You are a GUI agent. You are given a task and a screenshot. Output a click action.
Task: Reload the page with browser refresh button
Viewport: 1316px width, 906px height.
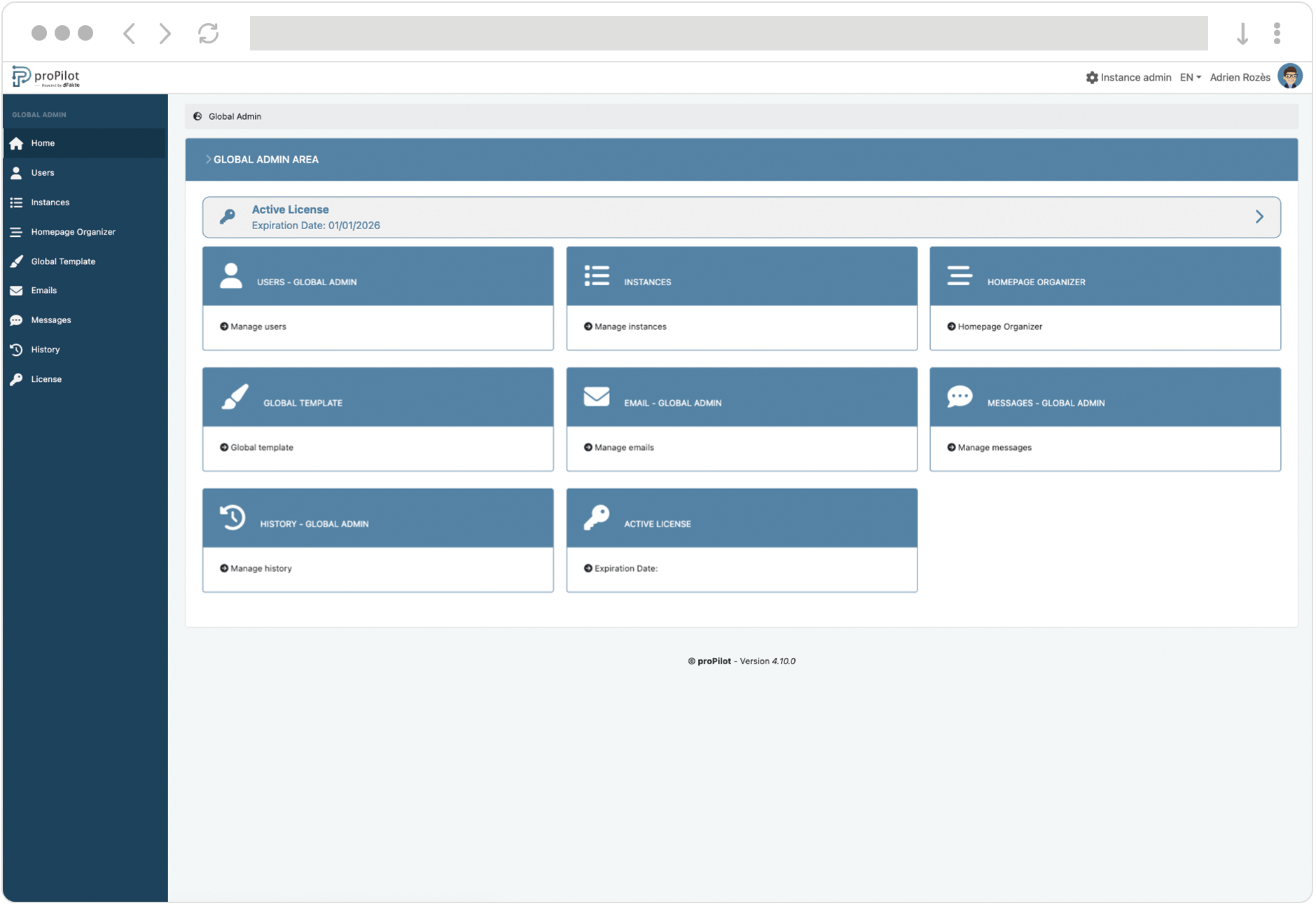[208, 34]
